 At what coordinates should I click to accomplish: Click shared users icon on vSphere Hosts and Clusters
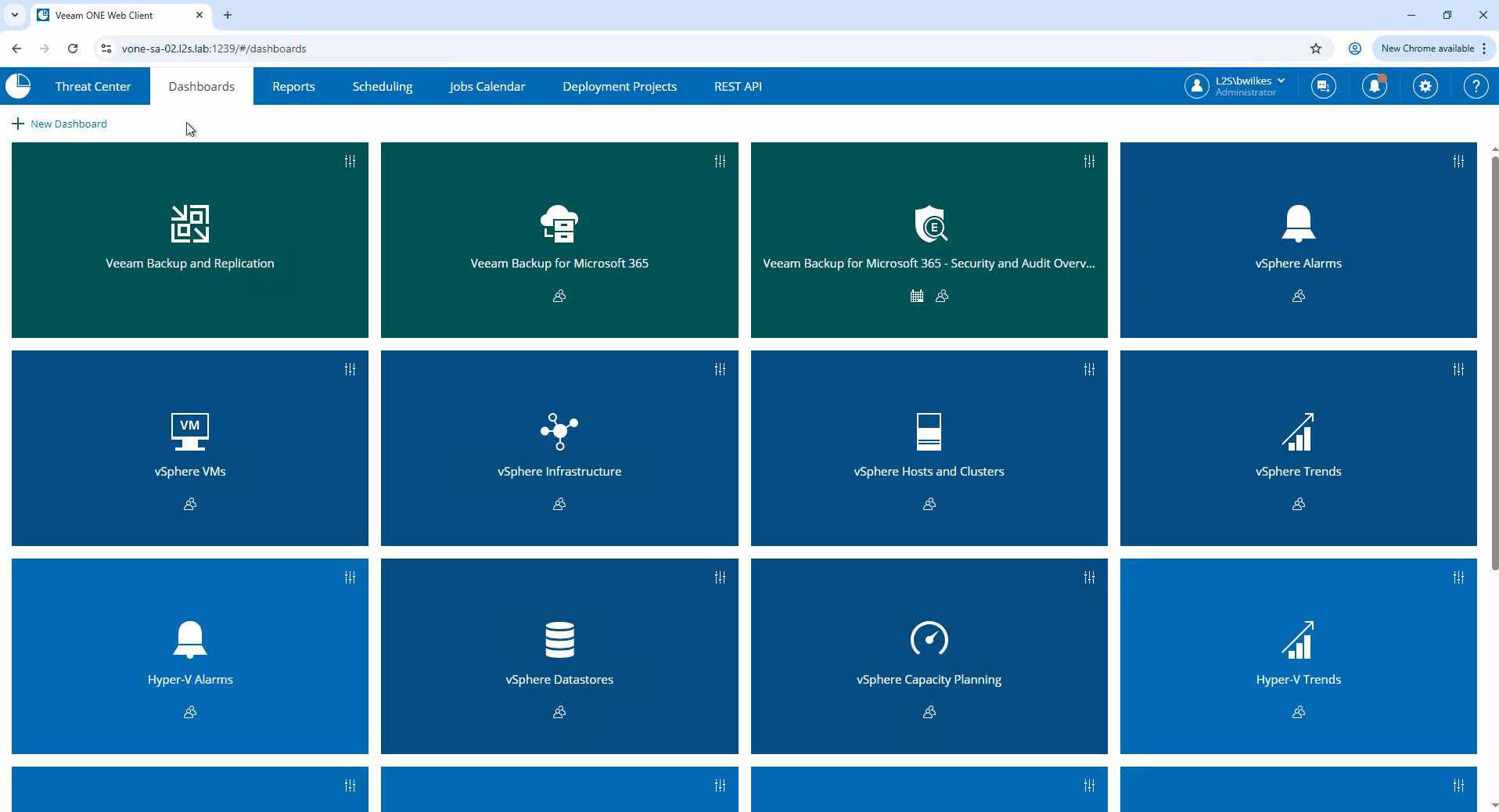tap(929, 504)
